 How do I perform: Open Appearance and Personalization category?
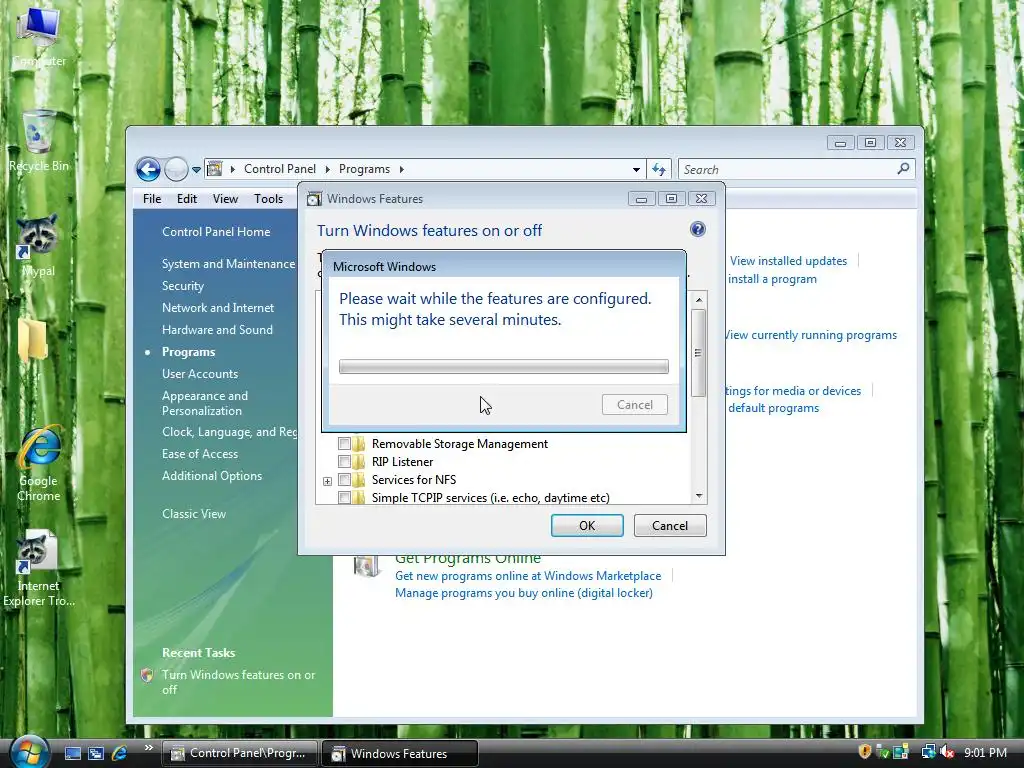pos(205,403)
